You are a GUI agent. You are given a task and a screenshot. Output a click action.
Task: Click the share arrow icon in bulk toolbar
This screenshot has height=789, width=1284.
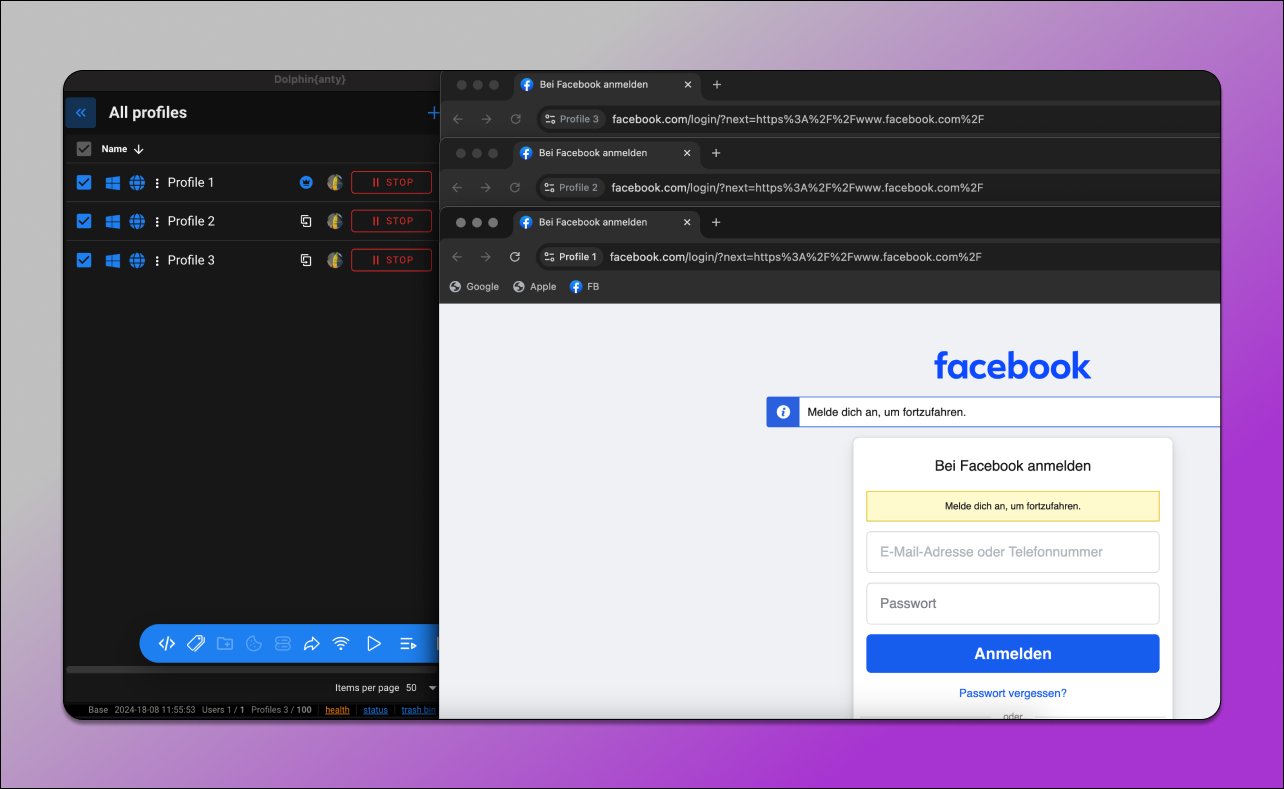point(312,644)
